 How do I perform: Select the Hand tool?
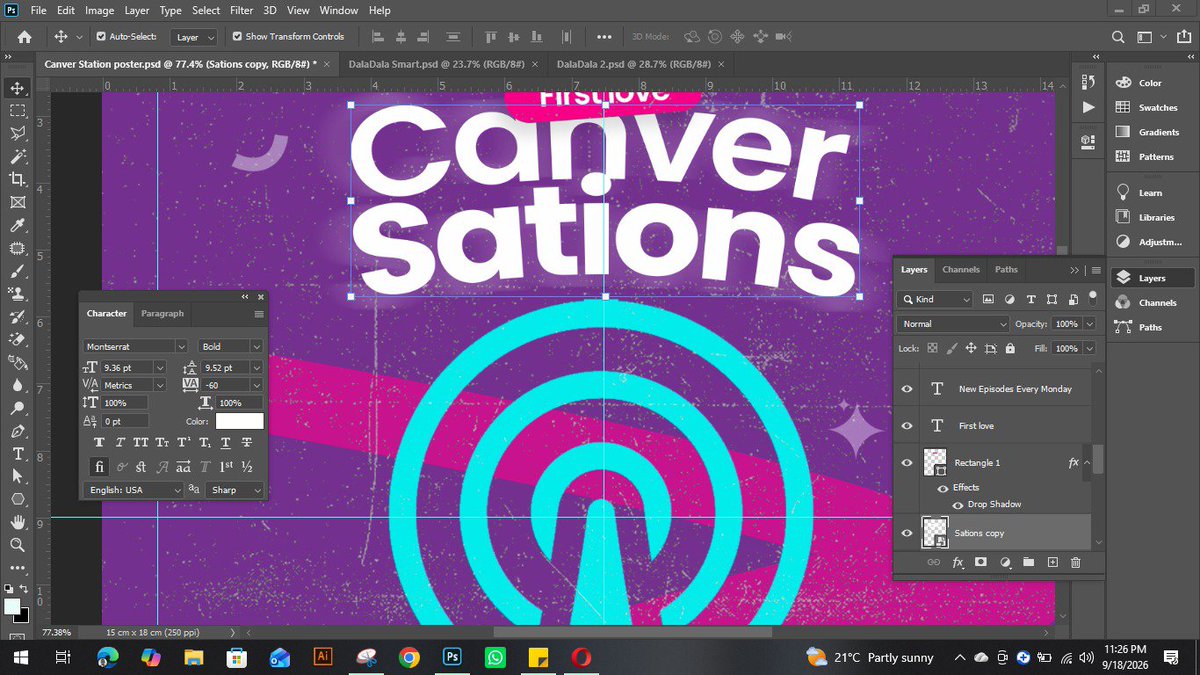point(18,522)
